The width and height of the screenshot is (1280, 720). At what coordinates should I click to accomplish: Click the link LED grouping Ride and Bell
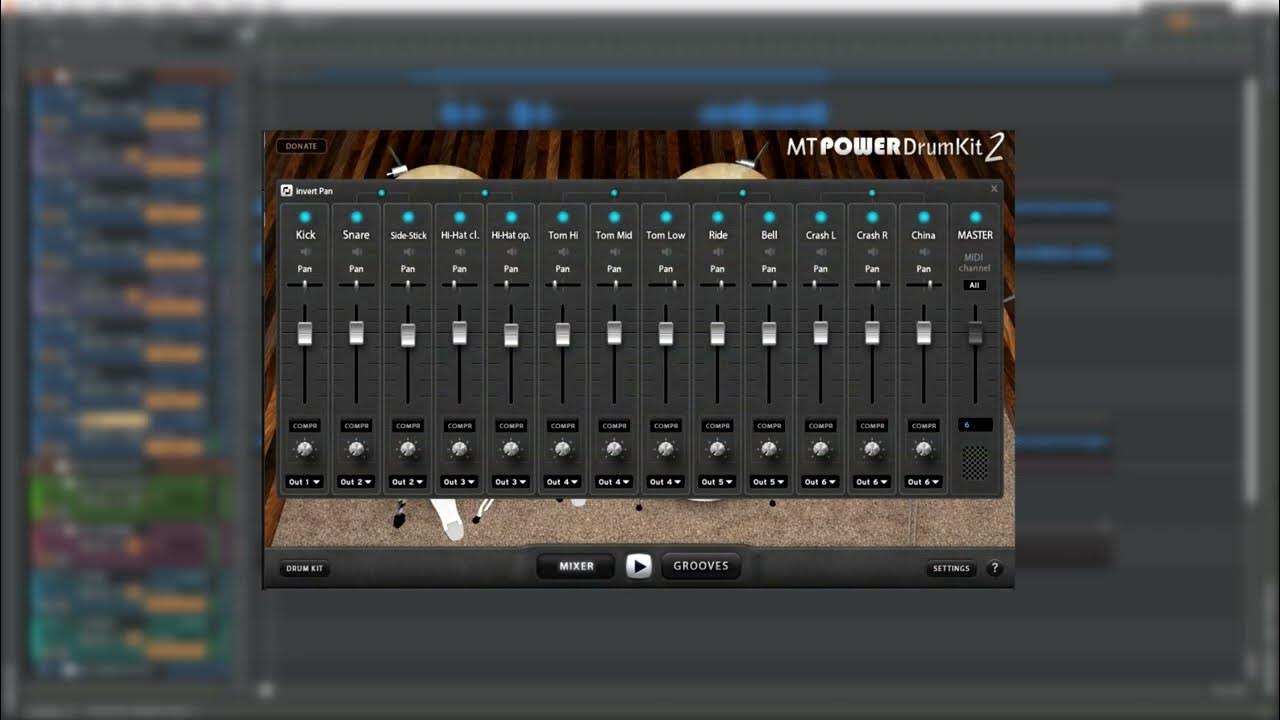(x=743, y=193)
